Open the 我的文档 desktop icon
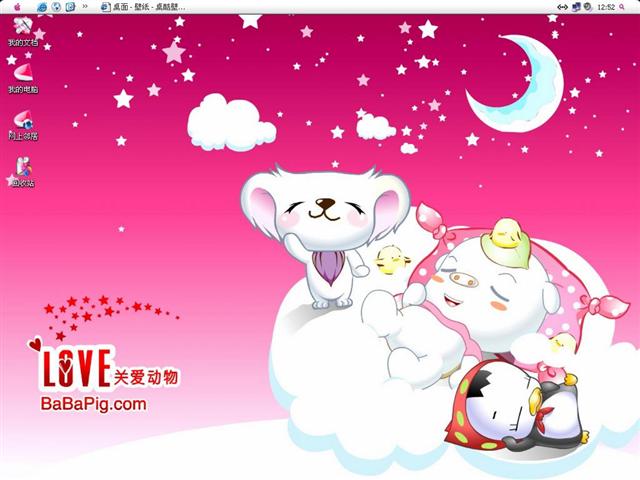 pos(23,31)
